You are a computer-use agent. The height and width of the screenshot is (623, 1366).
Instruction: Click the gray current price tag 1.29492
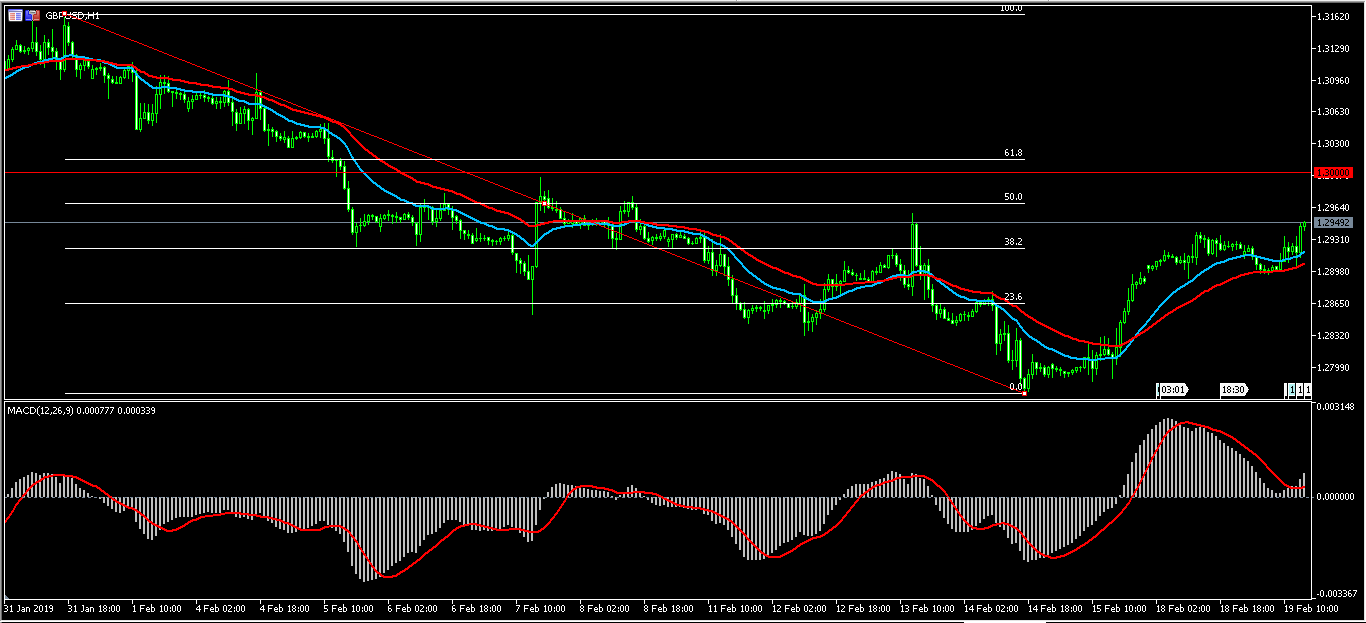tap(1334, 222)
